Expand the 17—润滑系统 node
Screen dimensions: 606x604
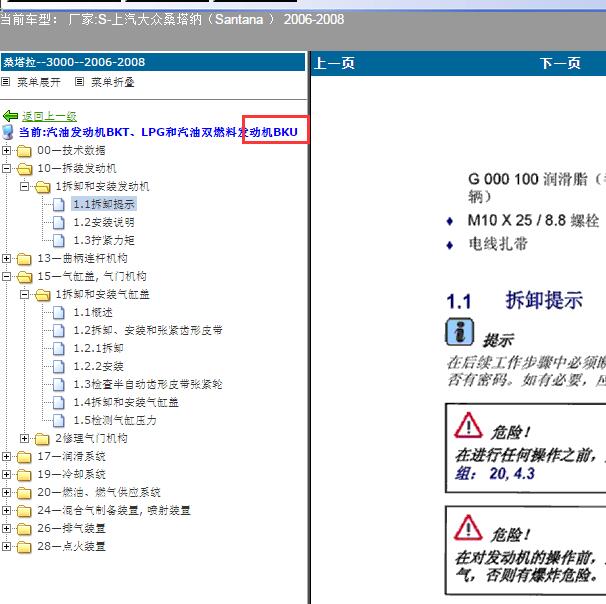tap(7, 456)
